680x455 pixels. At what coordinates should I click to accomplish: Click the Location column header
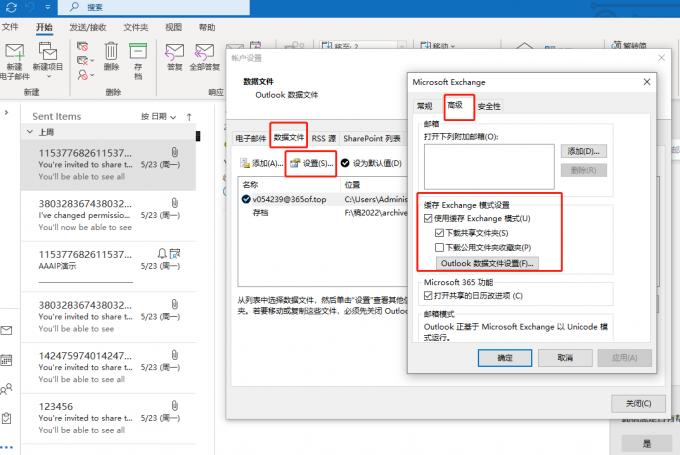click(374, 185)
